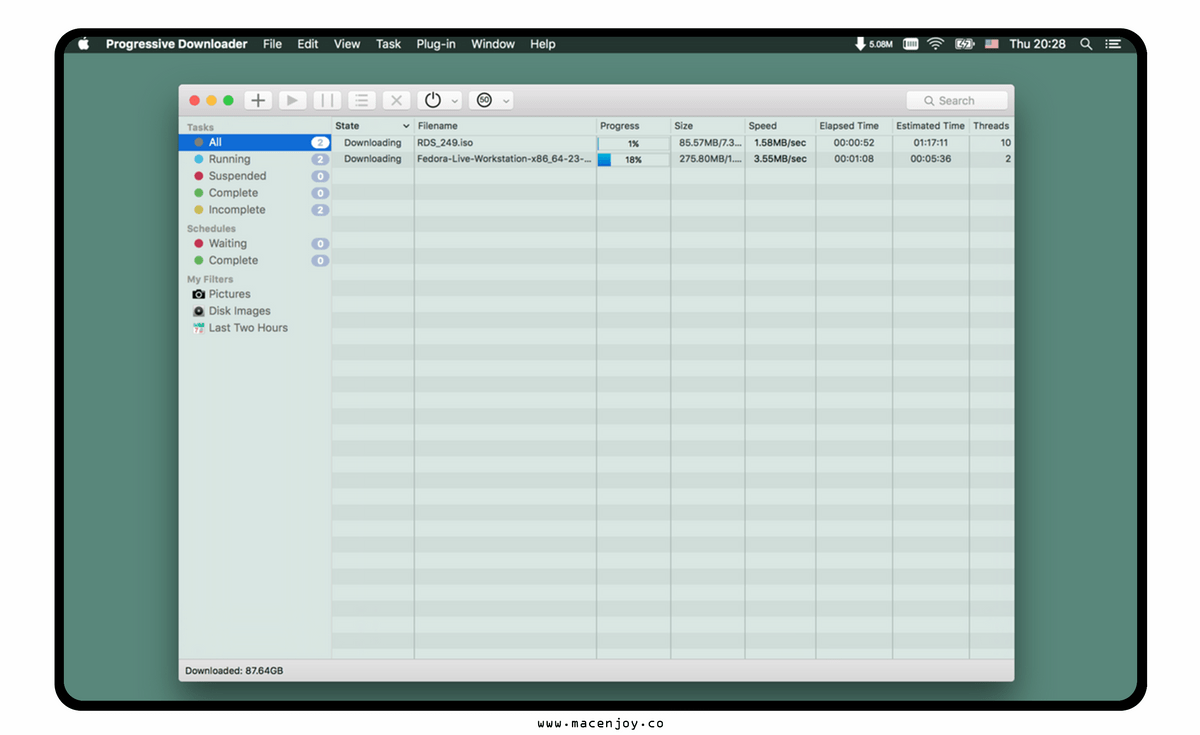The width and height of the screenshot is (1200, 735).
Task: Open the battery status menu
Action: [x=964, y=44]
